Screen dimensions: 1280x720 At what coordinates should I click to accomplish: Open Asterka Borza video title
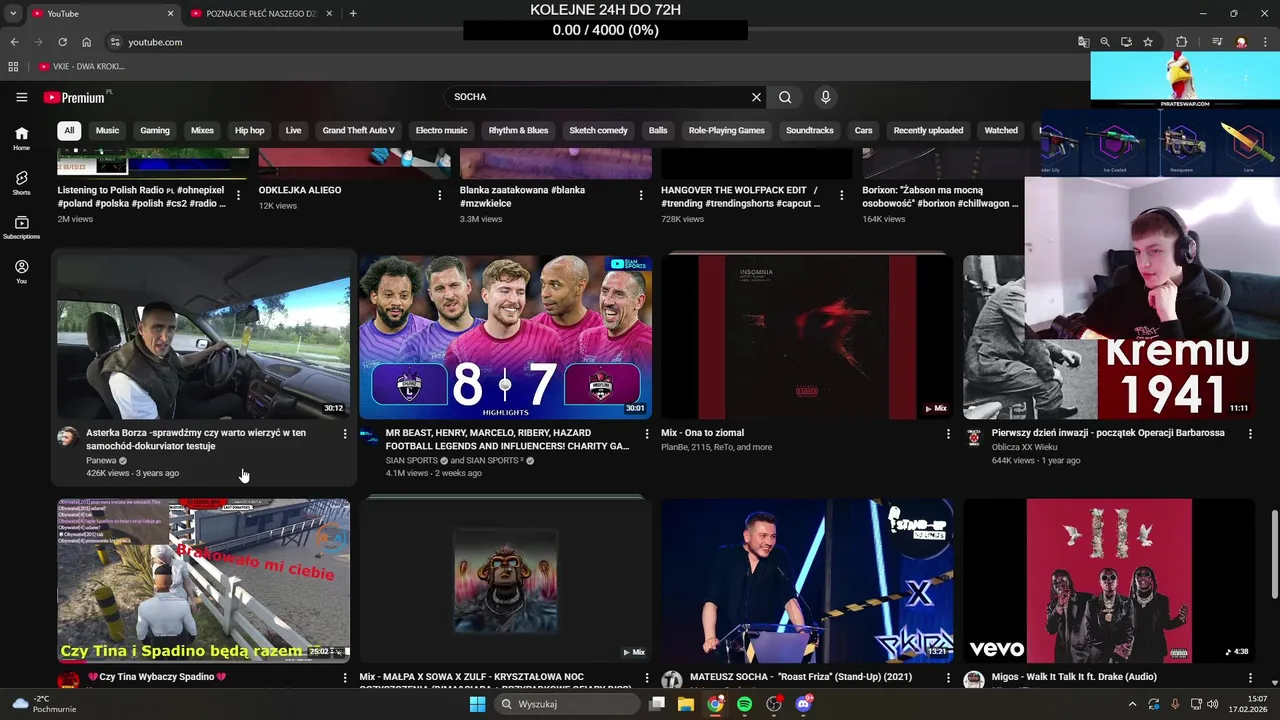click(x=196, y=439)
